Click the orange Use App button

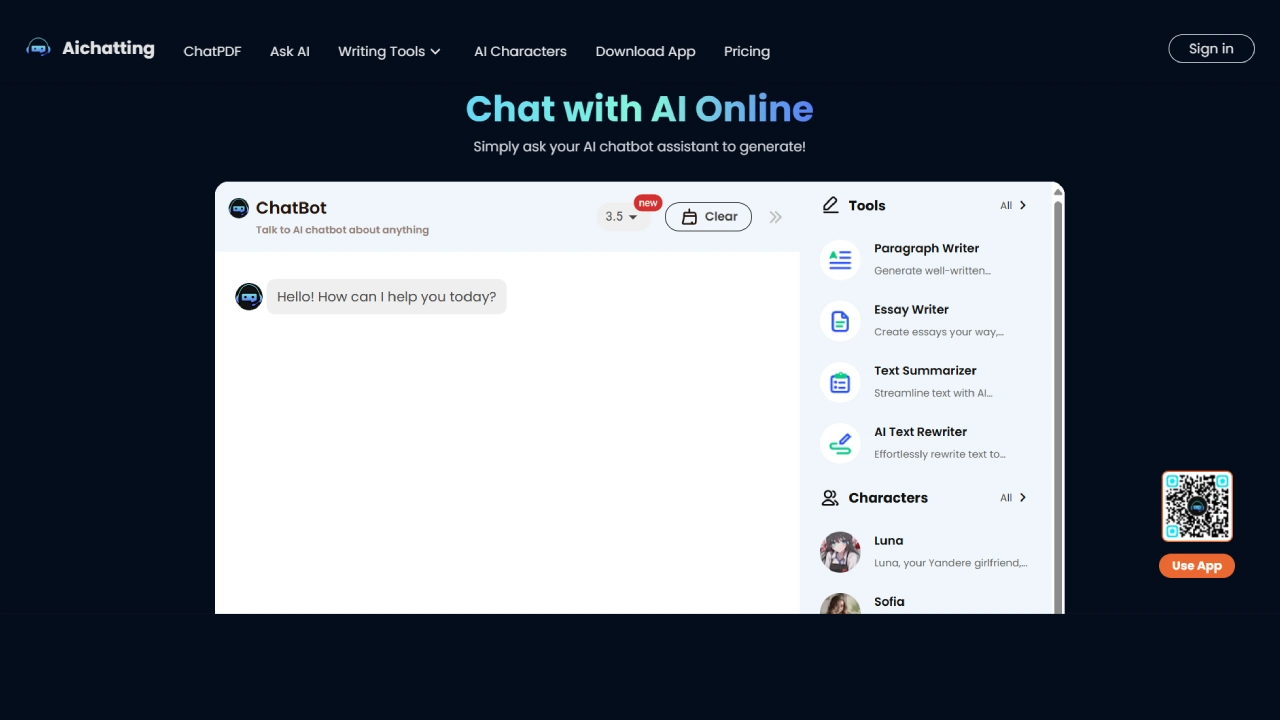[x=1197, y=566]
